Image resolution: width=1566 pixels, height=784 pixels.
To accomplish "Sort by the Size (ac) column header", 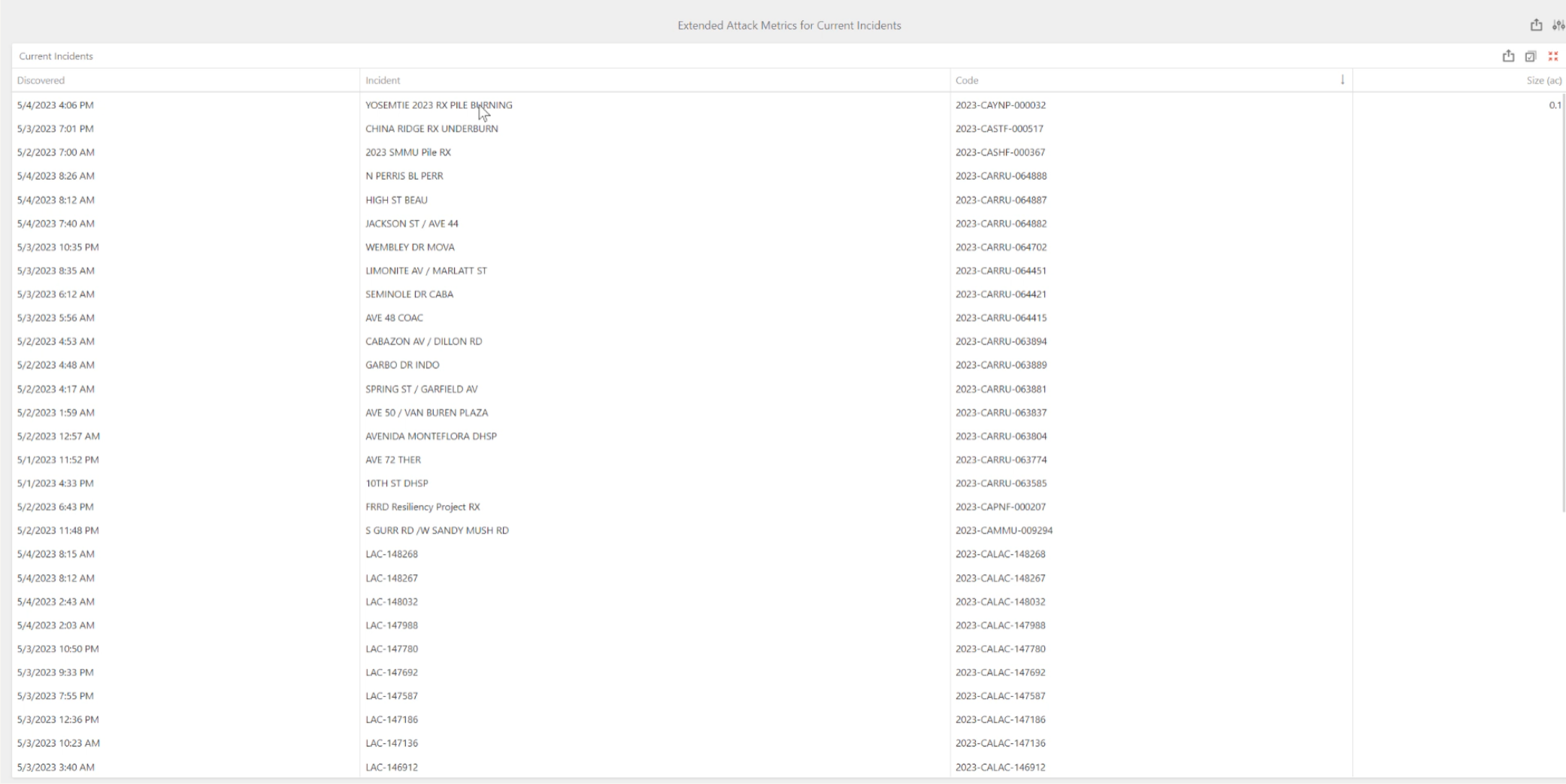I will point(1543,80).
